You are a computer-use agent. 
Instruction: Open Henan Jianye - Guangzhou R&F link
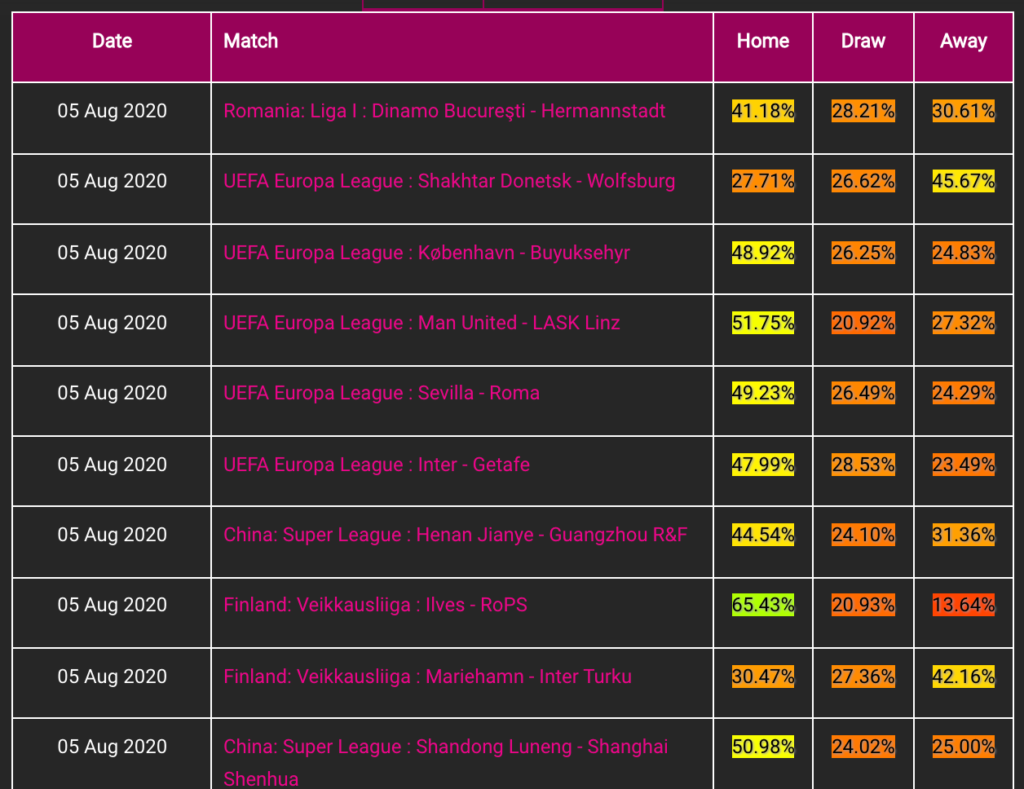455,535
